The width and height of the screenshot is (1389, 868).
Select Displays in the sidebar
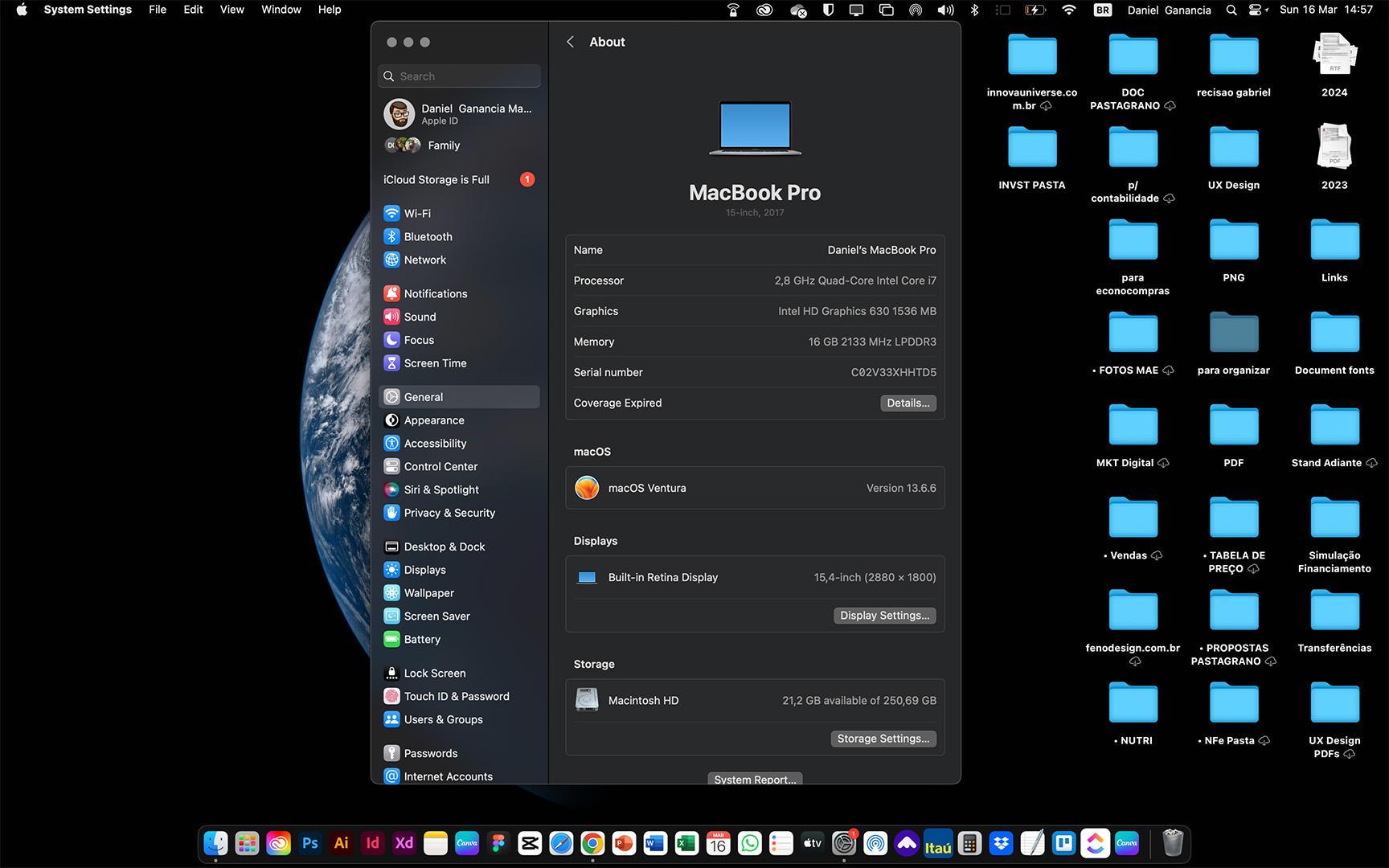[459, 570]
